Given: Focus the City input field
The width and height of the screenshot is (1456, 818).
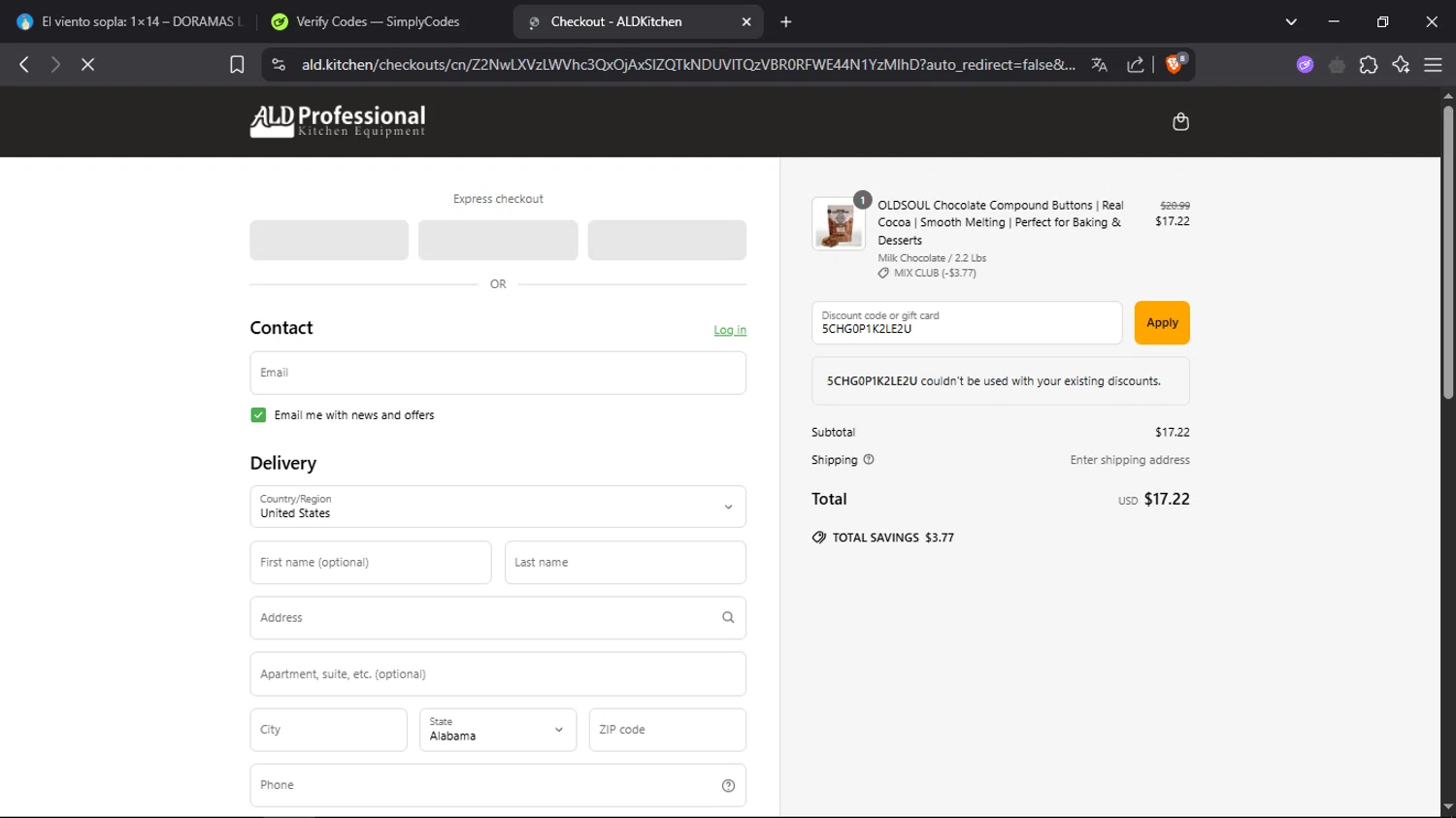Looking at the screenshot, I should [x=328, y=730].
